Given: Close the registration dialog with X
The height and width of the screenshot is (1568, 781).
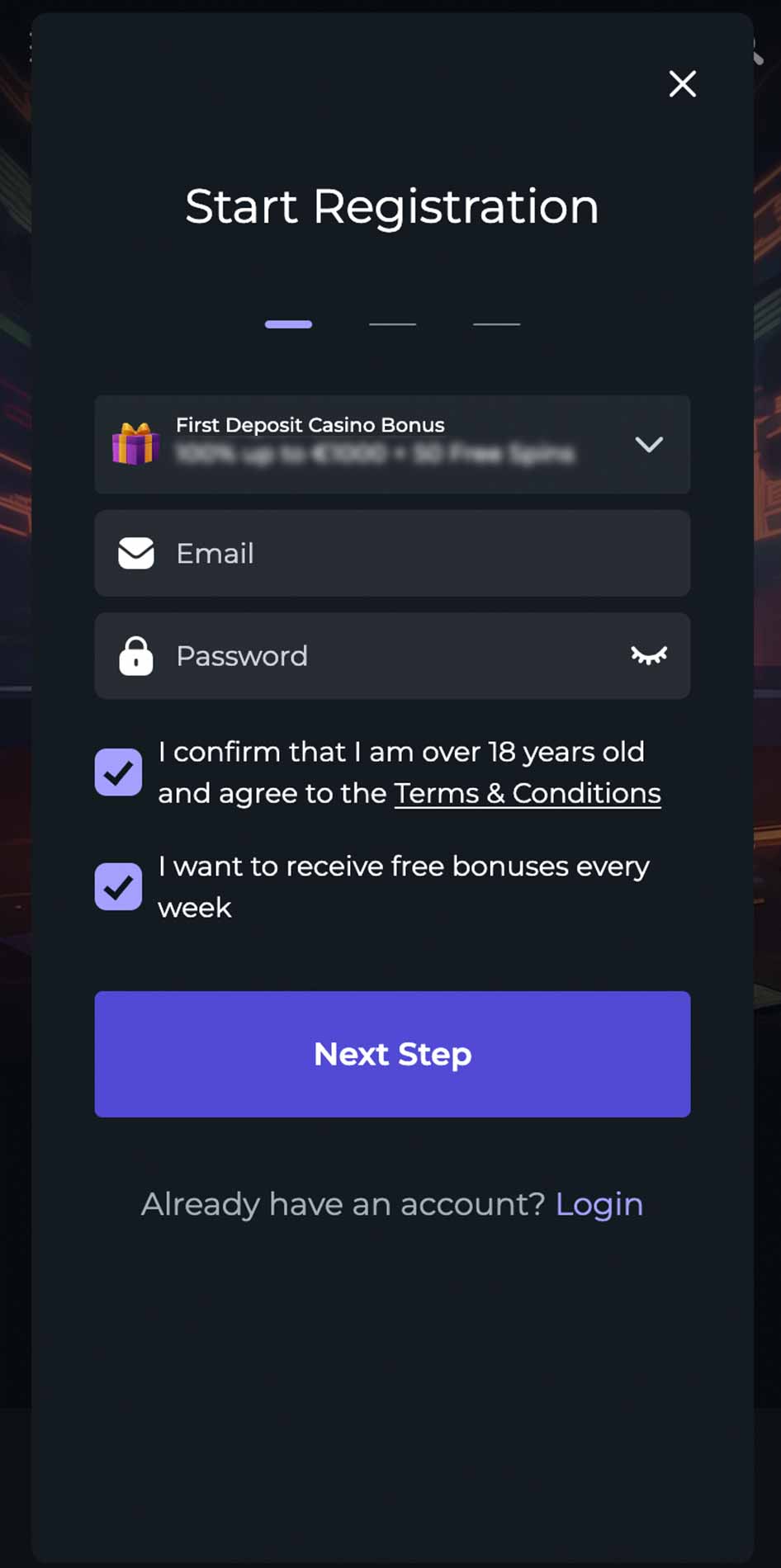Looking at the screenshot, I should 682,83.
